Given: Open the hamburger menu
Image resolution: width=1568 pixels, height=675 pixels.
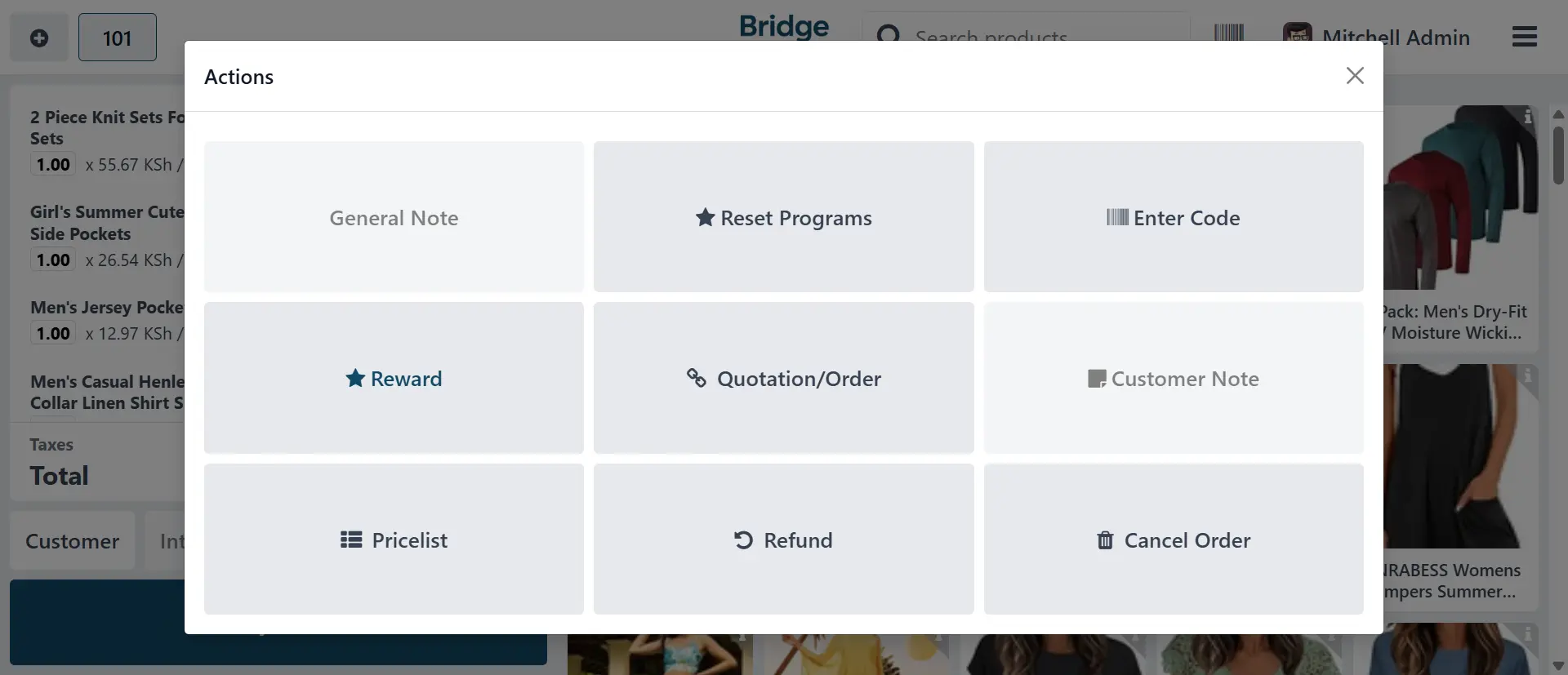Looking at the screenshot, I should coord(1524,37).
